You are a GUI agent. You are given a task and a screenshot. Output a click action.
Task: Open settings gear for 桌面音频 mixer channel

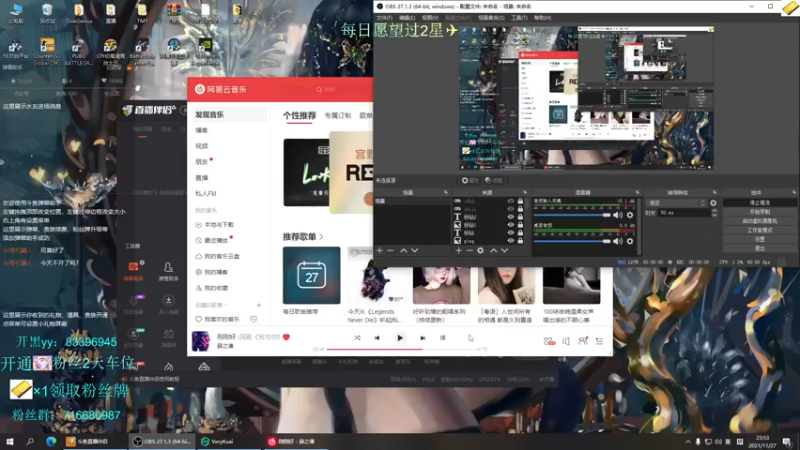(x=630, y=241)
